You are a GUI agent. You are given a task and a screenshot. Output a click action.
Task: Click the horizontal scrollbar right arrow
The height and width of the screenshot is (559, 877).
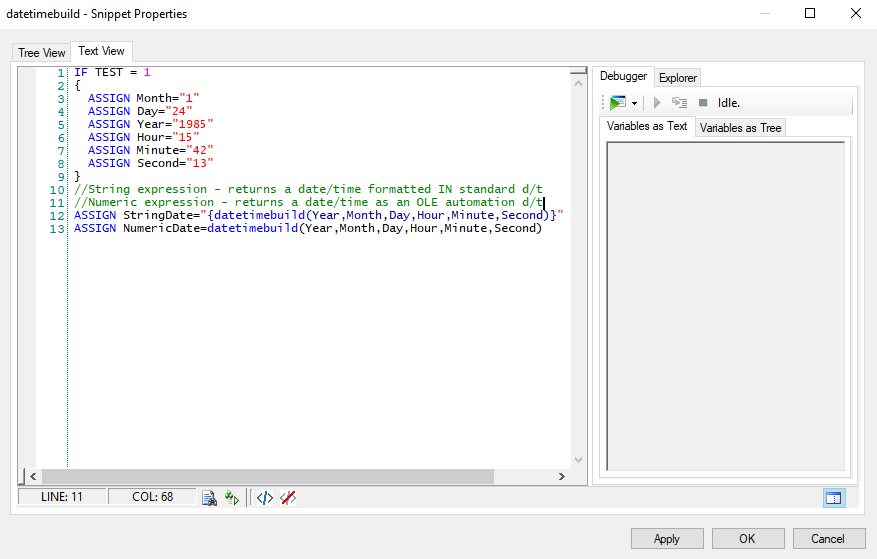(x=562, y=476)
